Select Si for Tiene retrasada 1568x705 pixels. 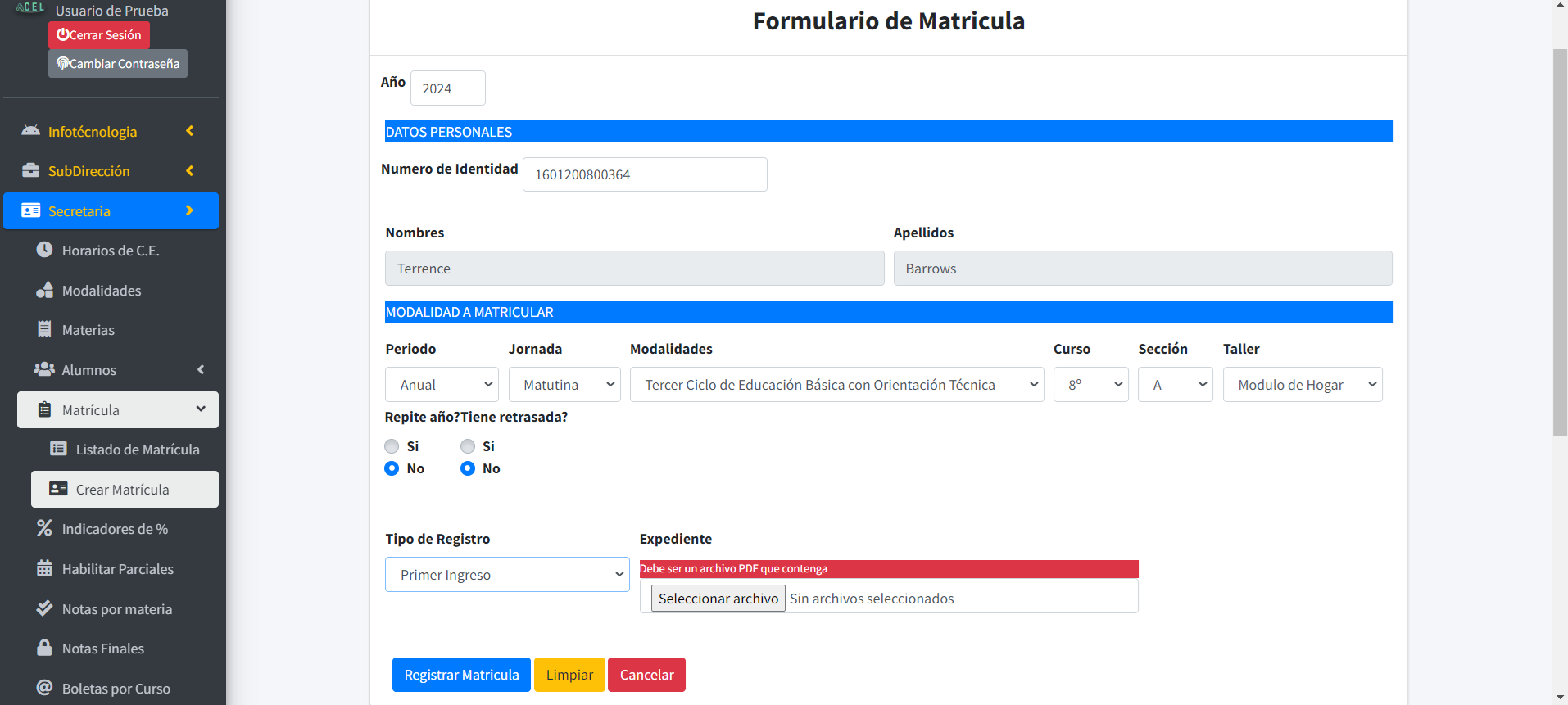click(468, 446)
